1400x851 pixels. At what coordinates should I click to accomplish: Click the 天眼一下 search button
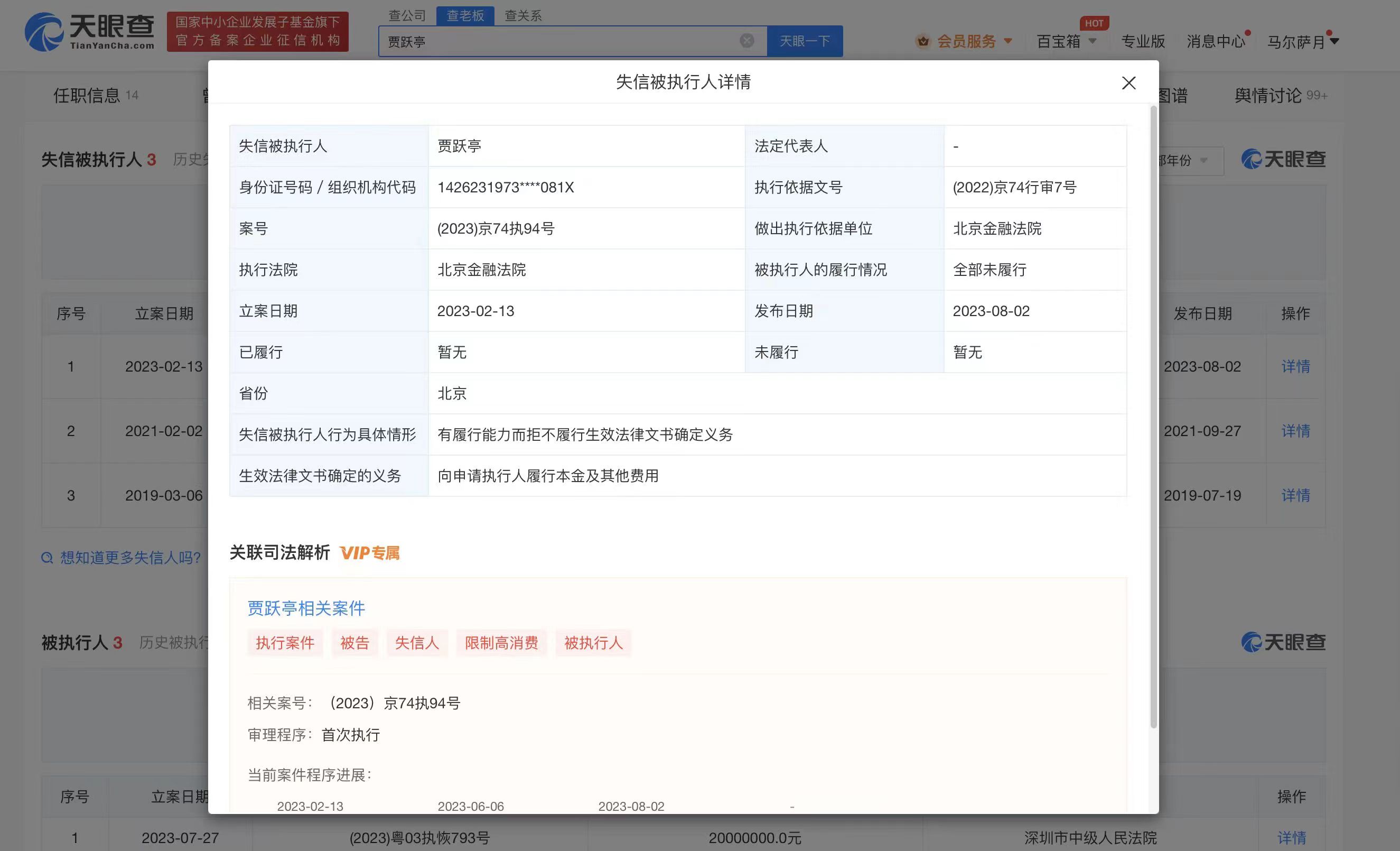(x=805, y=40)
